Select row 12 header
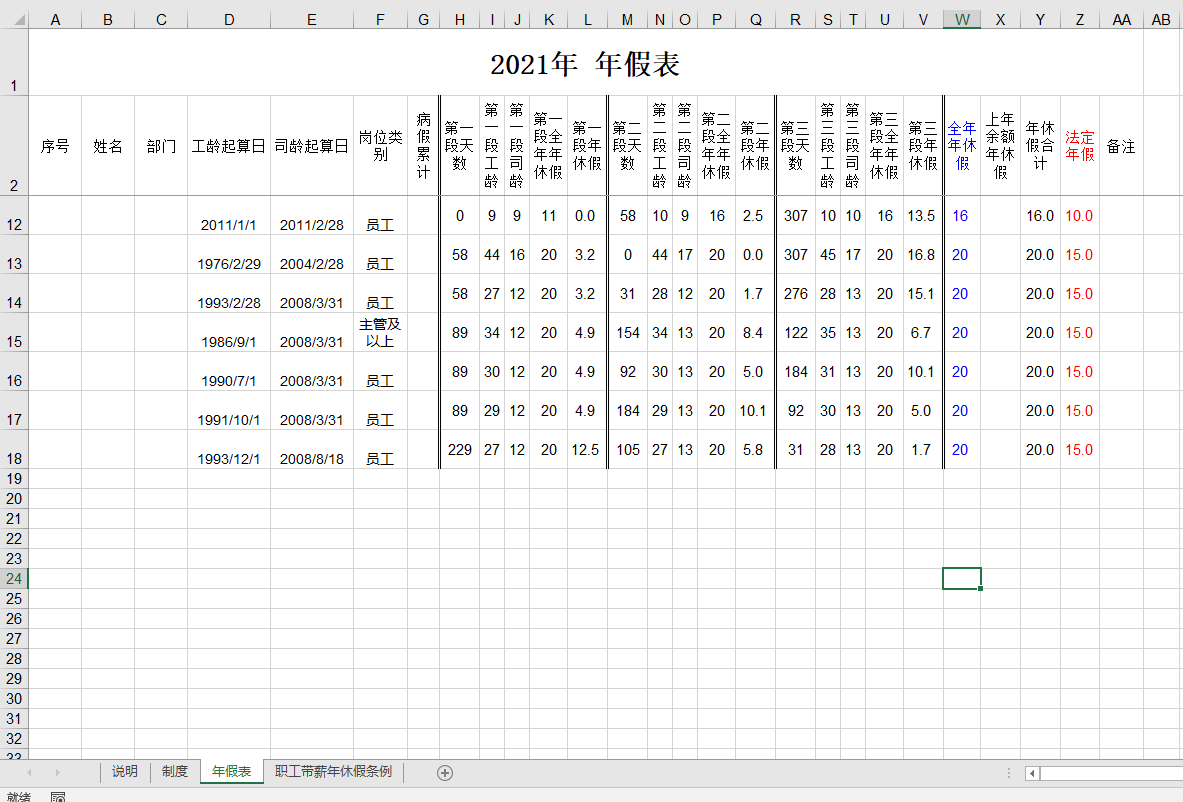 (14, 216)
